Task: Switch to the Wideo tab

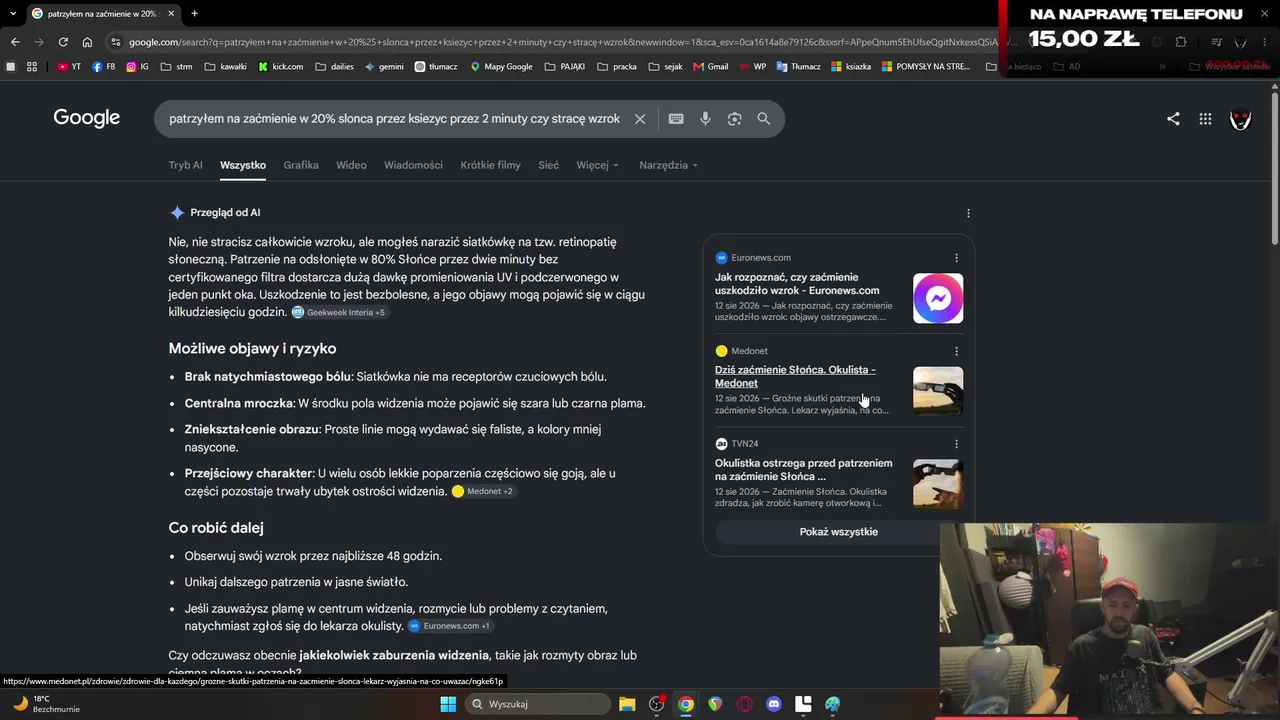Action: click(351, 165)
